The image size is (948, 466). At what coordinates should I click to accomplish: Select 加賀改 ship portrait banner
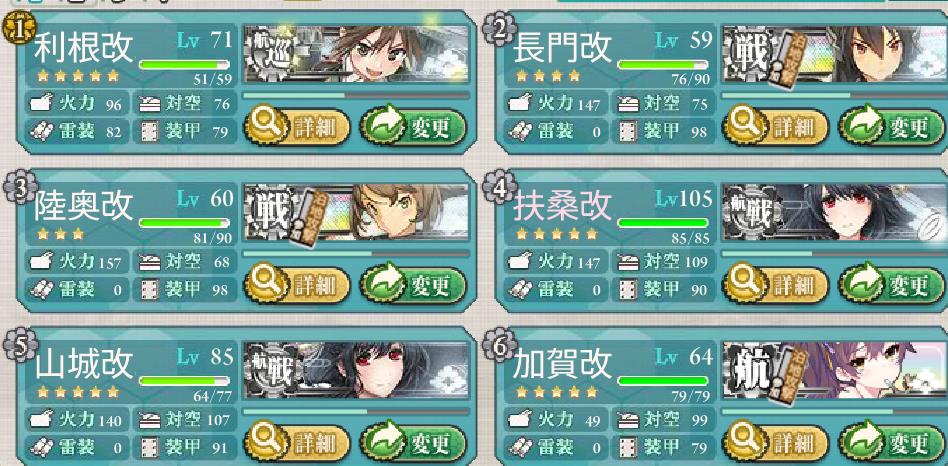point(834,370)
